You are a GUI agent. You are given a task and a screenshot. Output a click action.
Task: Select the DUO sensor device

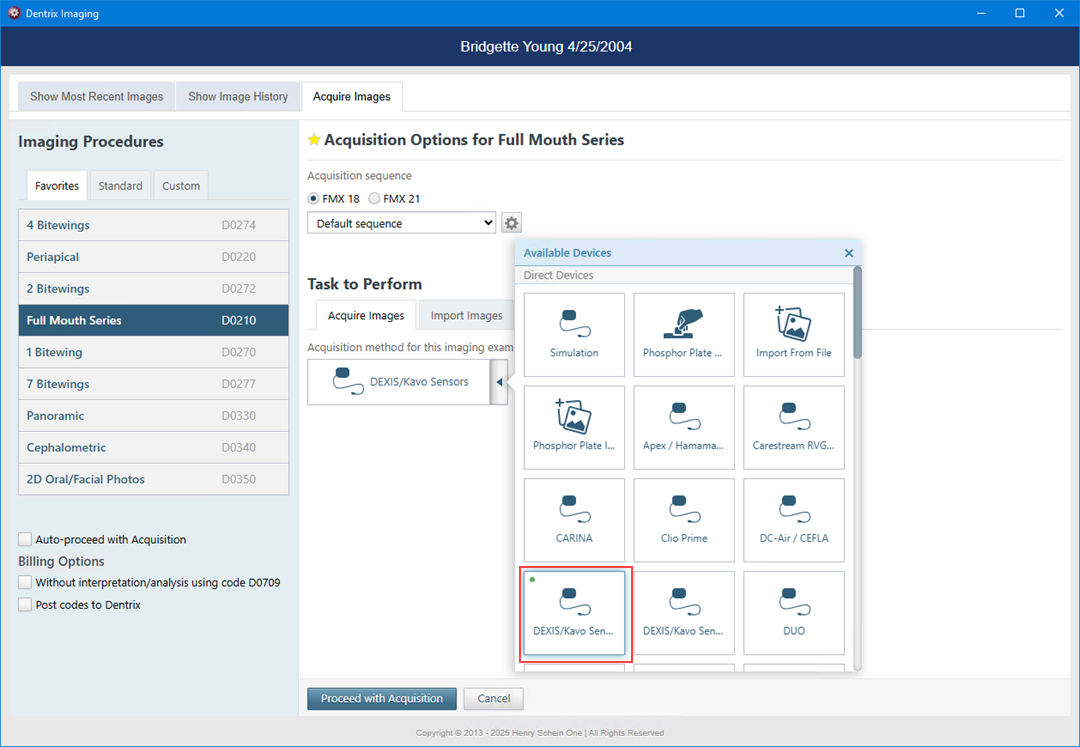[x=793, y=613]
